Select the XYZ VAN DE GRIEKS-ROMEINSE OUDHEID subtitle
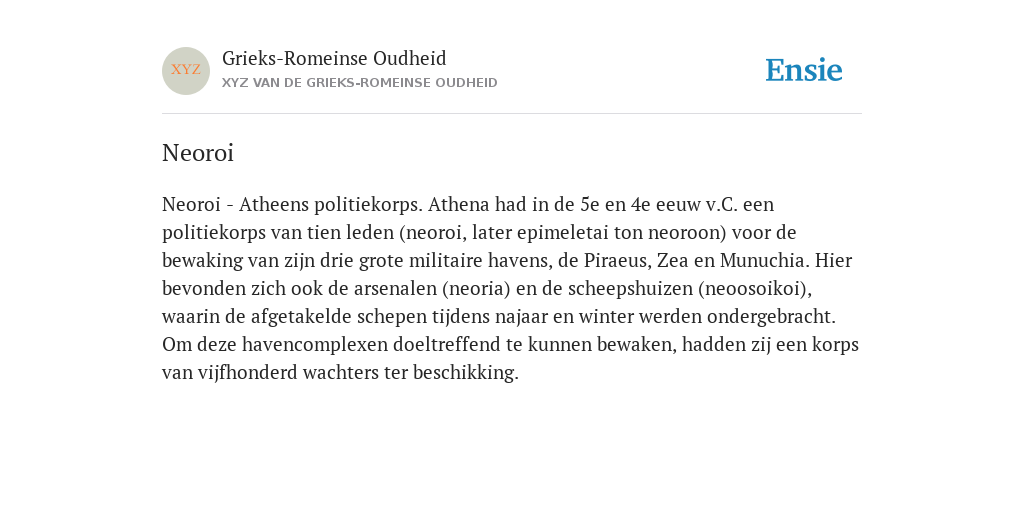The image size is (1024, 512). tap(360, 83)
